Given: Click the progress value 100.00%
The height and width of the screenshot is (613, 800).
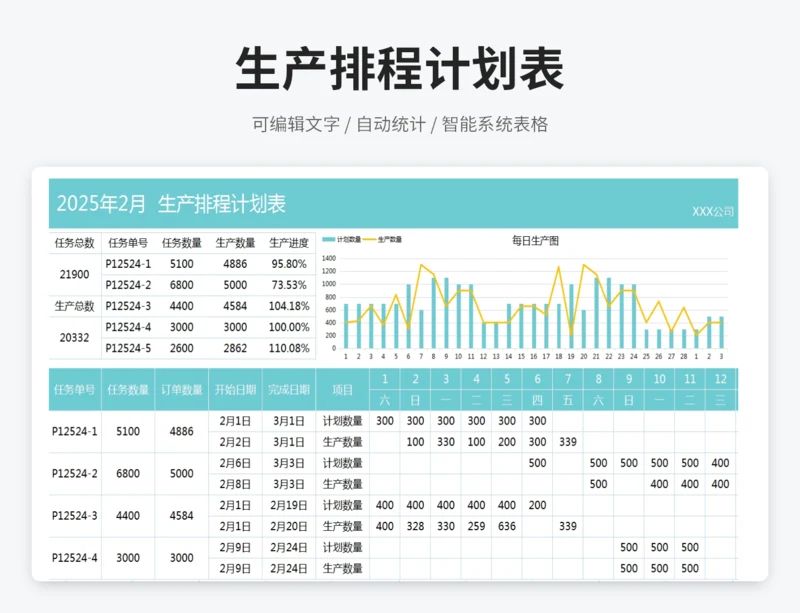Looking at the screenshot, I should (289, 327).
